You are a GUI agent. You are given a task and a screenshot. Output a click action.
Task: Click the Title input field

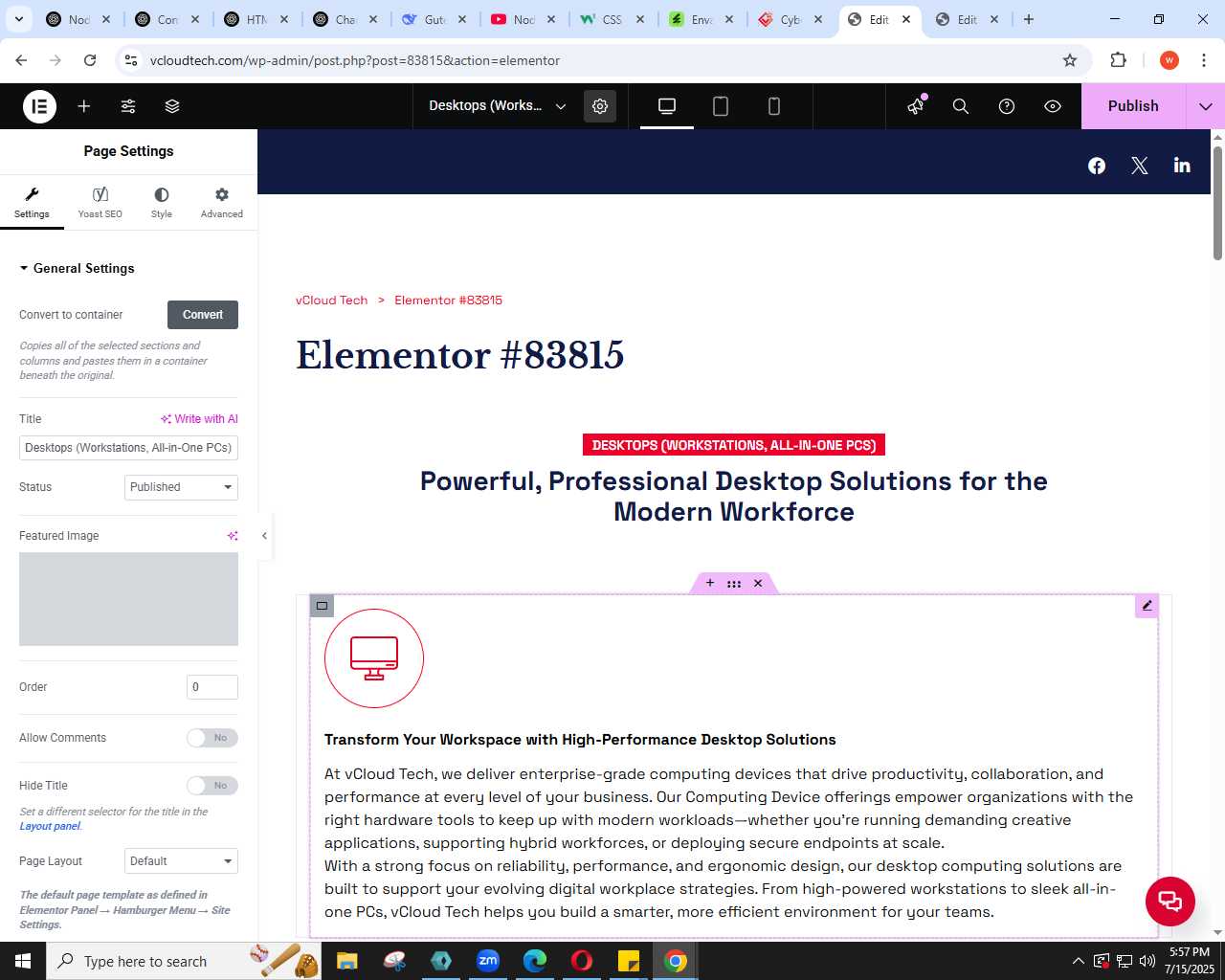point(128,448)
